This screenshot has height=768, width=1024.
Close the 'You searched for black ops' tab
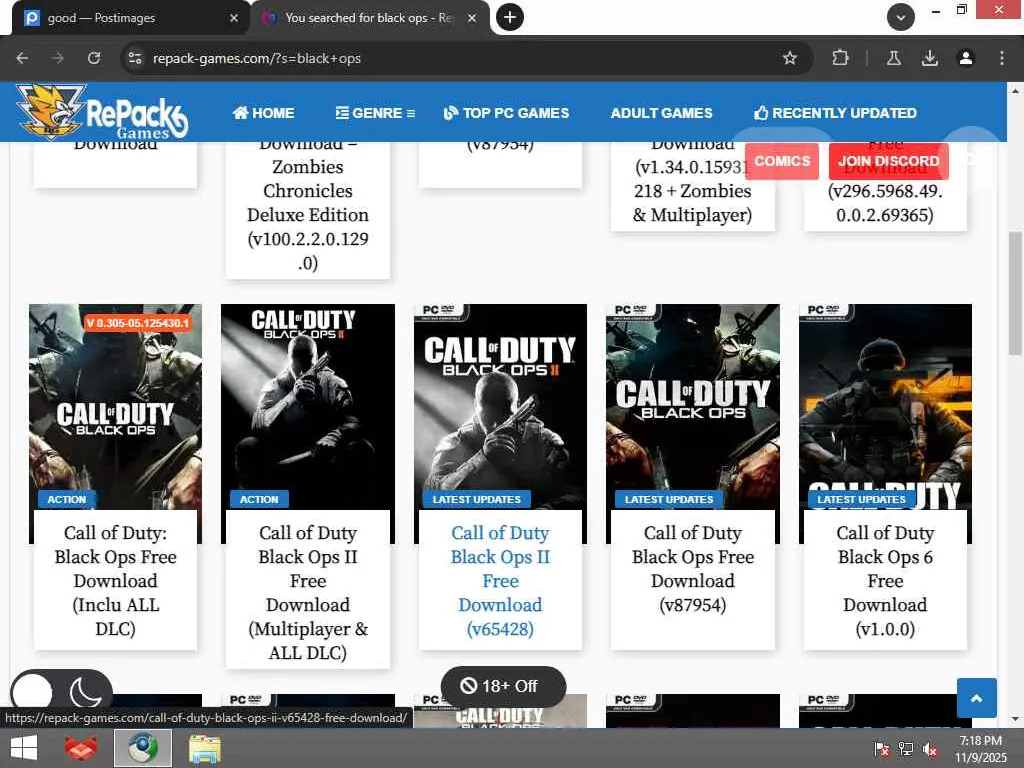[x=472, y=18]
